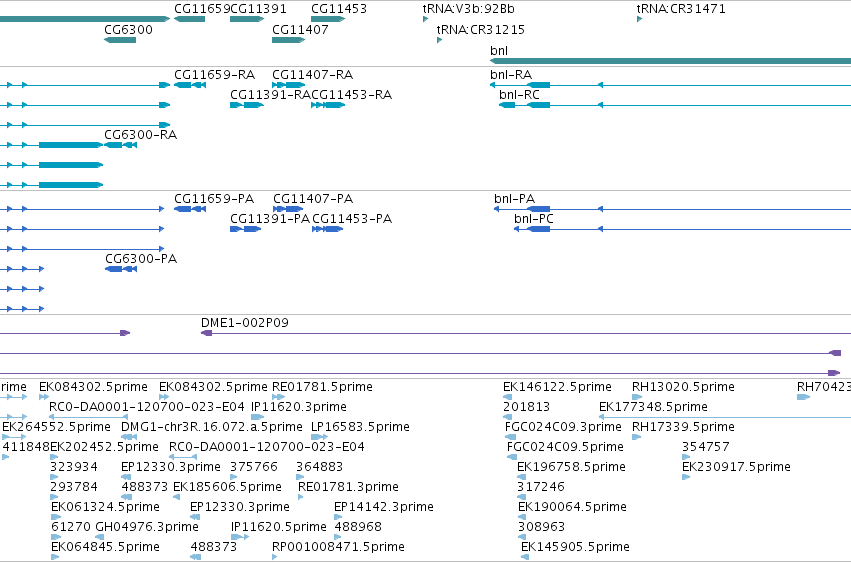Select the RE01781.5prime EST marker

tap(278, 397)
